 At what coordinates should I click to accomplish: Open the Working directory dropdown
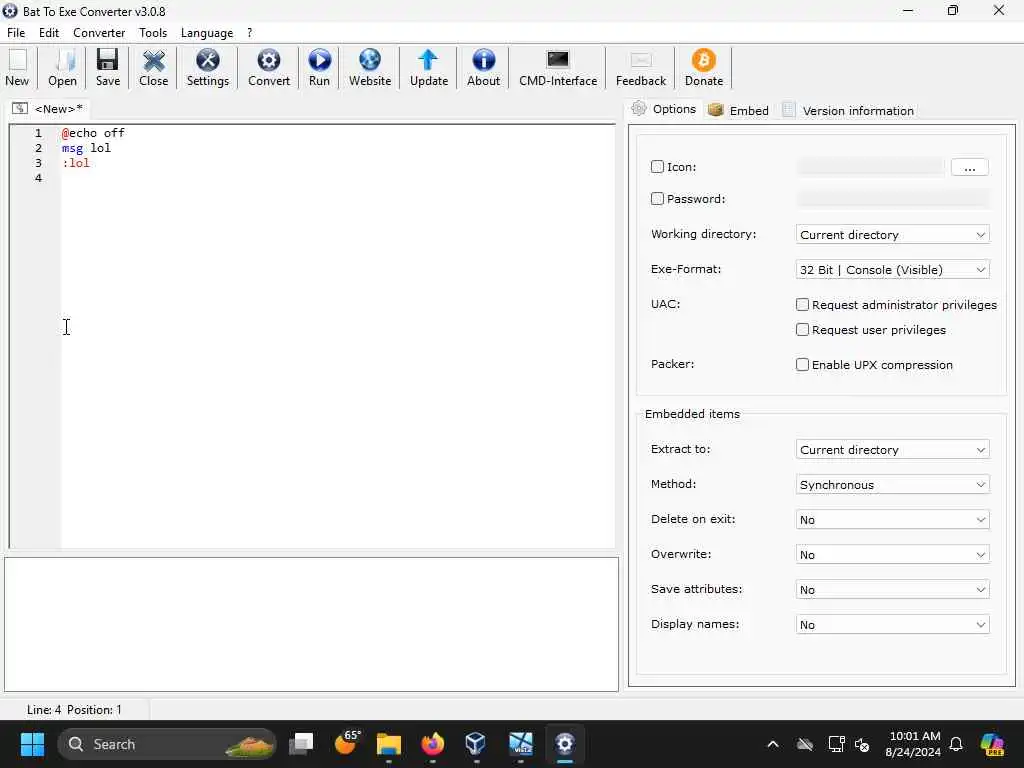click(x=892, y=234)
